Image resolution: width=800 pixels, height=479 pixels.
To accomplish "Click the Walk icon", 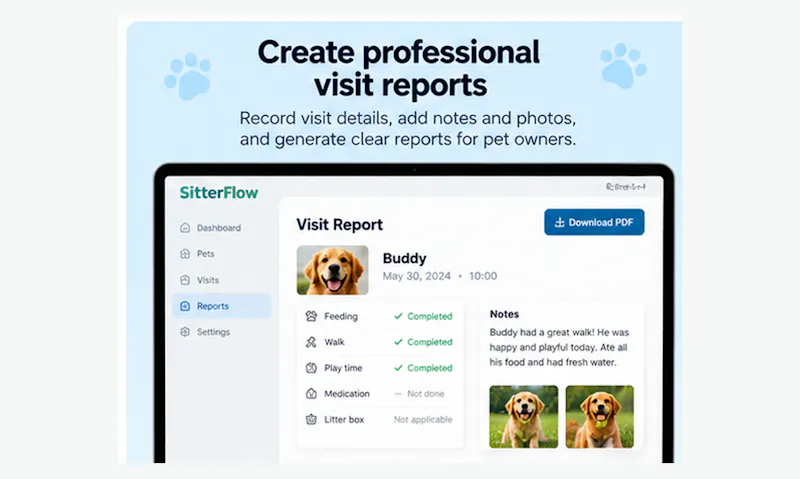I will coord(311,342).
